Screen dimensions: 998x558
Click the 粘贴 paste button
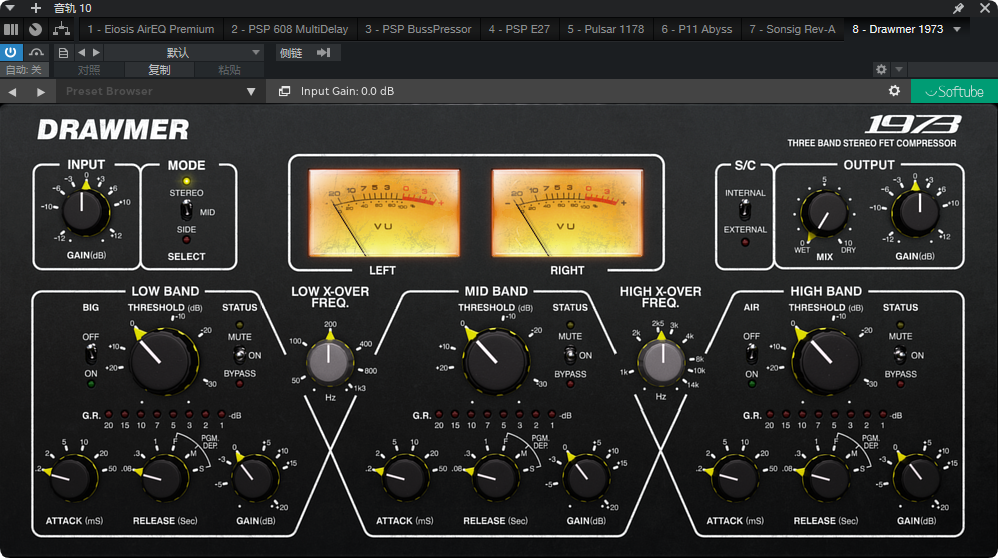(x=229, y=69)
